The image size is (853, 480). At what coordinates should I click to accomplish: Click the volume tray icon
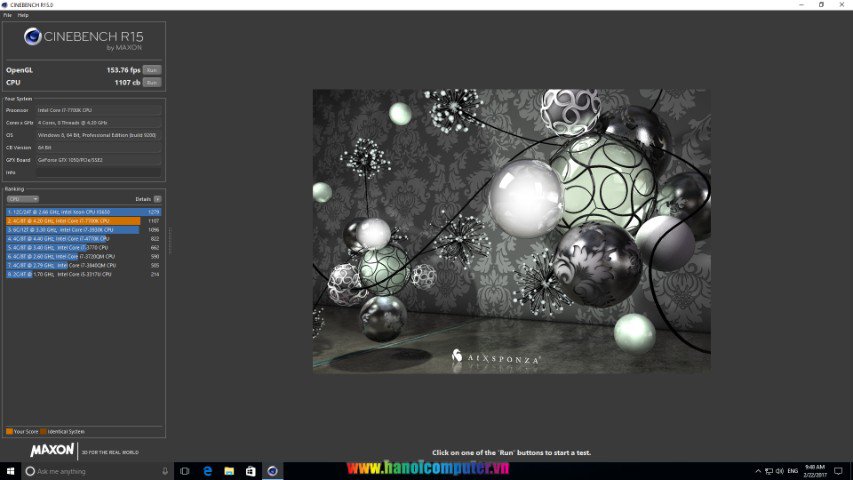(x=780, y=471)
